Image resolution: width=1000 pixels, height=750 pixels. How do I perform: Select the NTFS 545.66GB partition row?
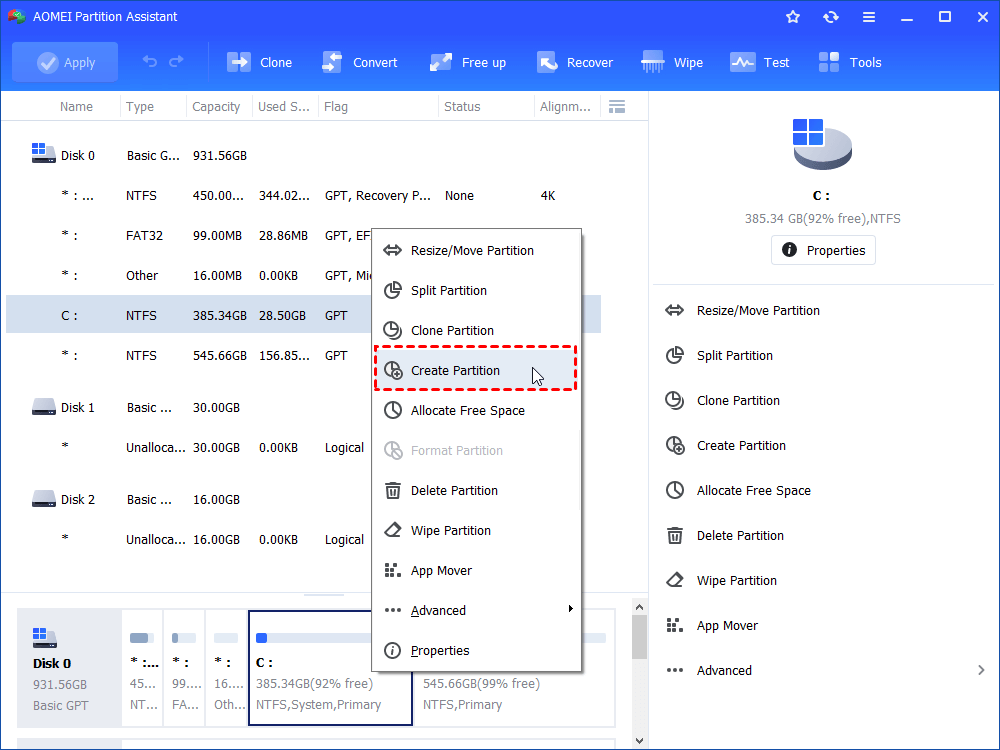[x=188, y=355]
